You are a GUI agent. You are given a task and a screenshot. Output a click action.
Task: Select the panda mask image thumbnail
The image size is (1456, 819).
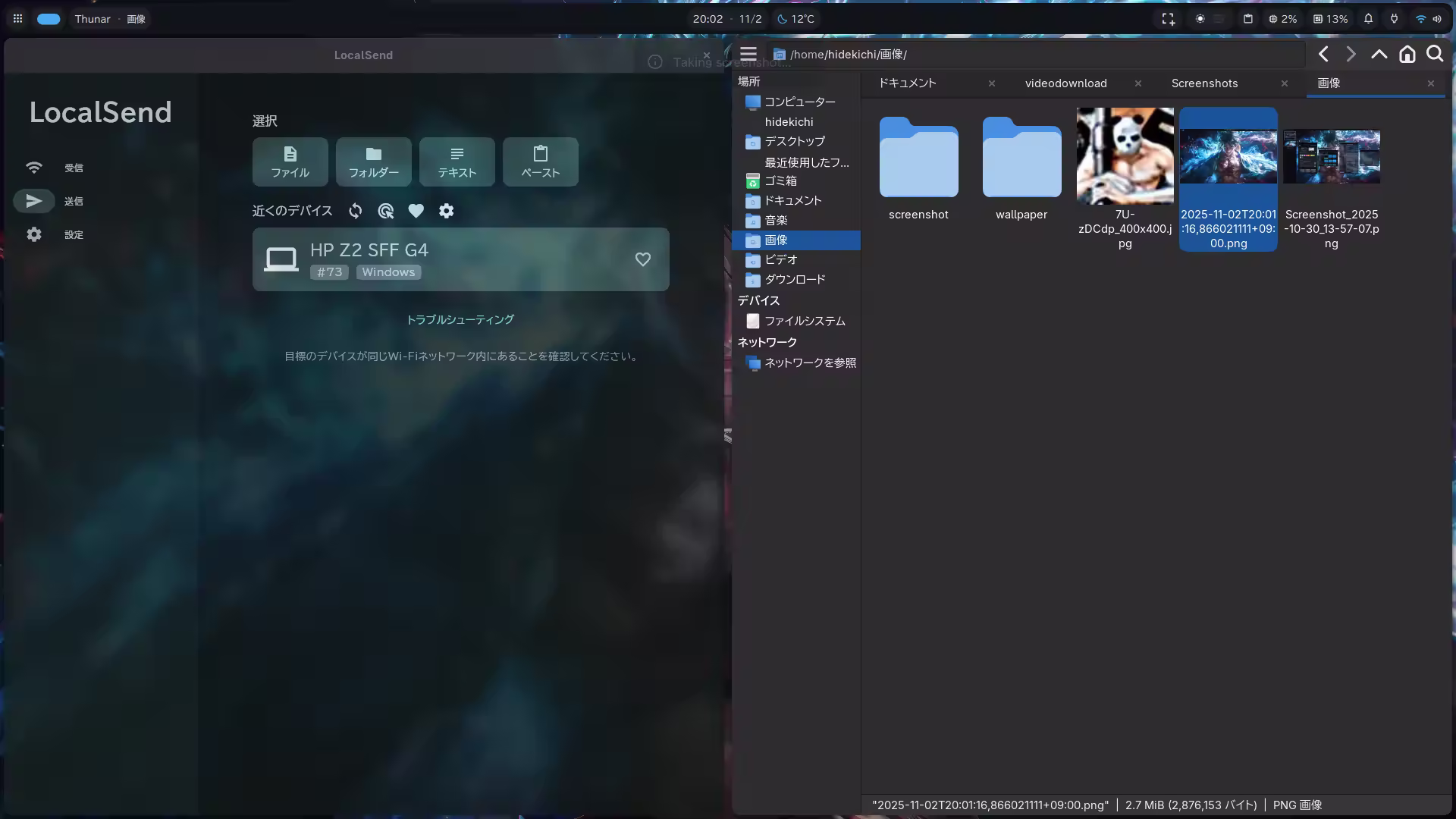(x=1125, y=156)
